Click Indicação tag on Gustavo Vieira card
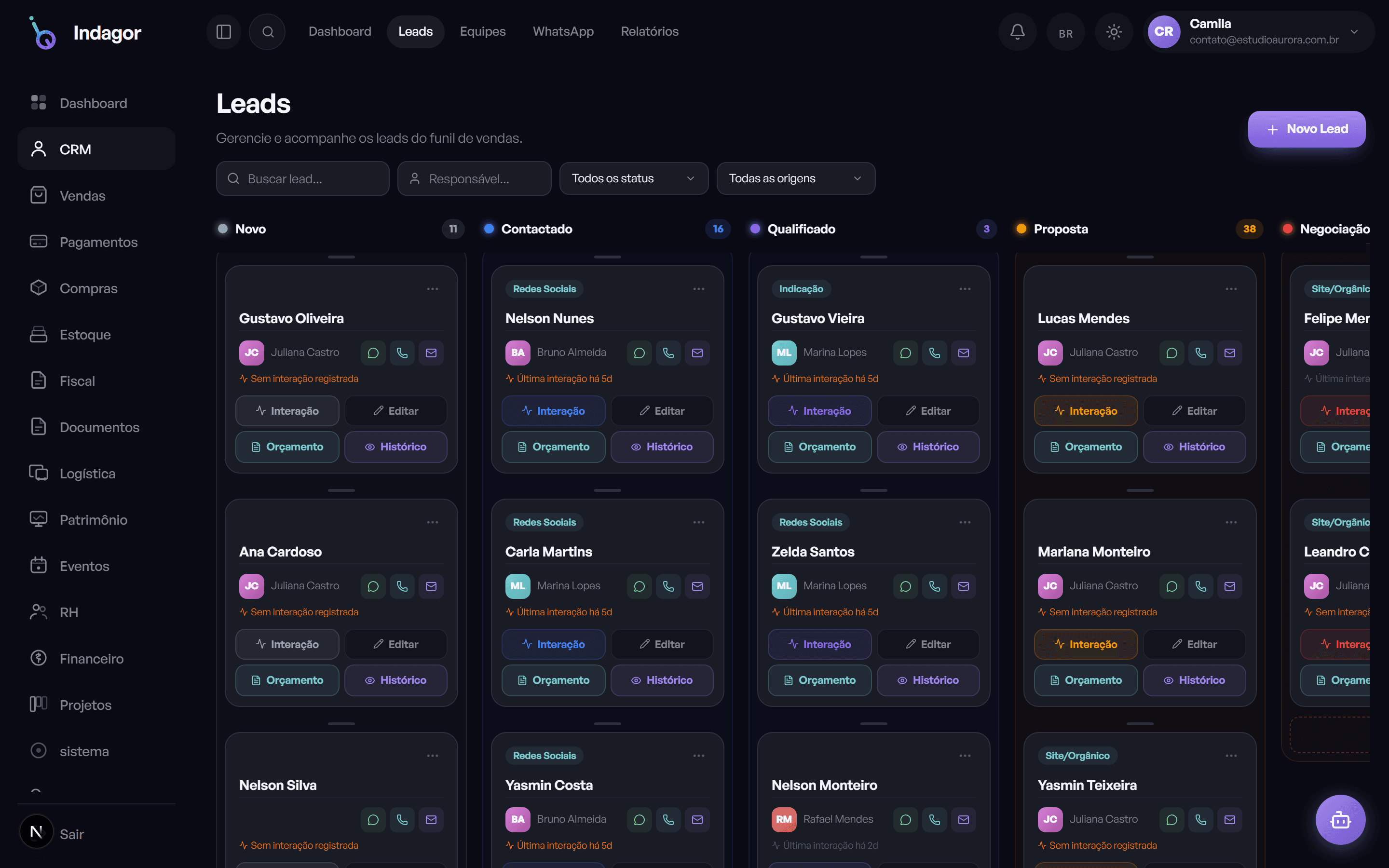The width and height of the screenshot is (1389, 868). coord(801,289)
